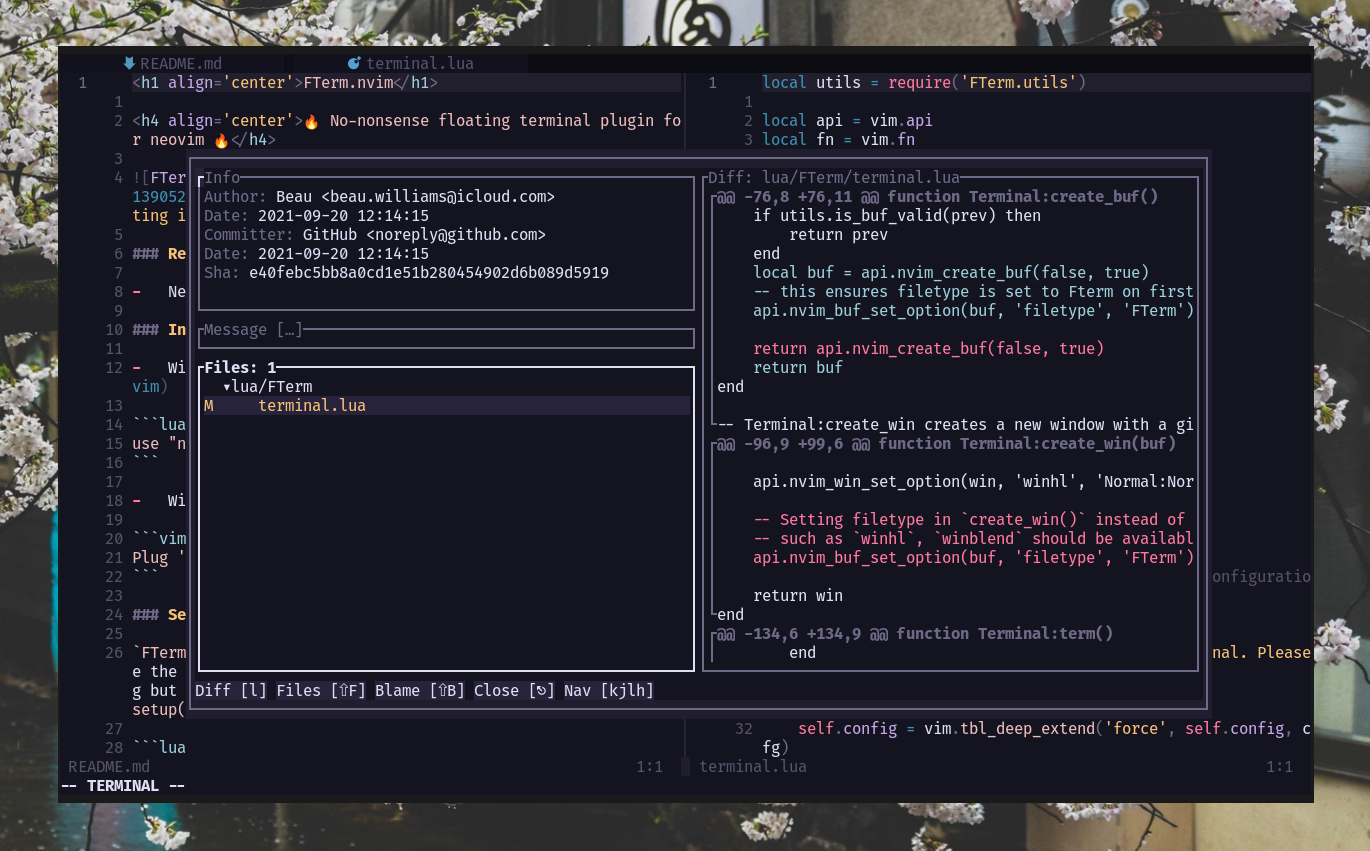Click the Sha hash e40febc5bb8a0cd1 line

[406, 273]
